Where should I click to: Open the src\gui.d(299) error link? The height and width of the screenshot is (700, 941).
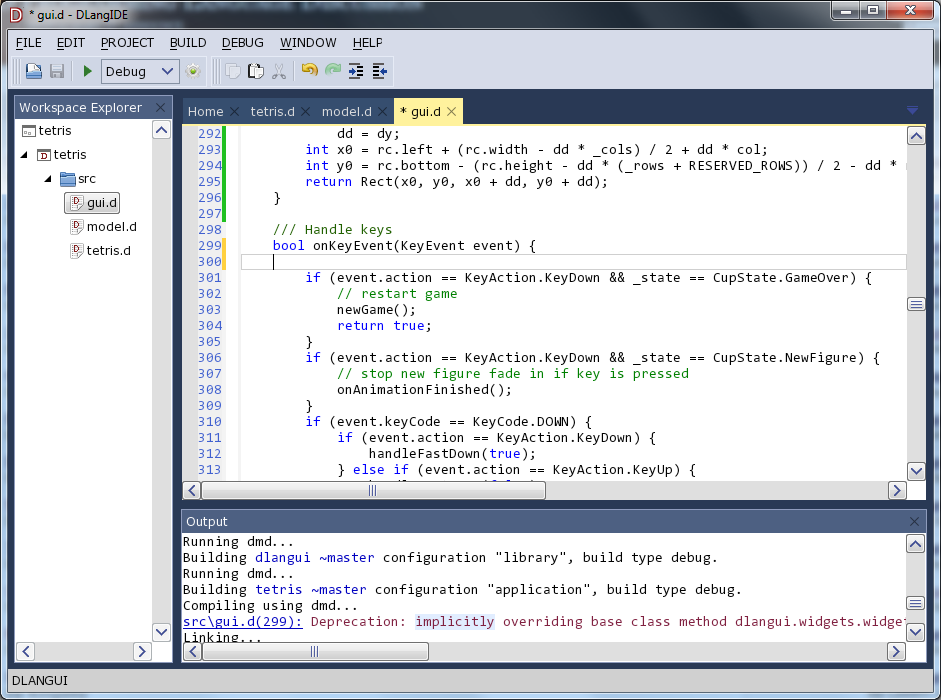[243, 622]
